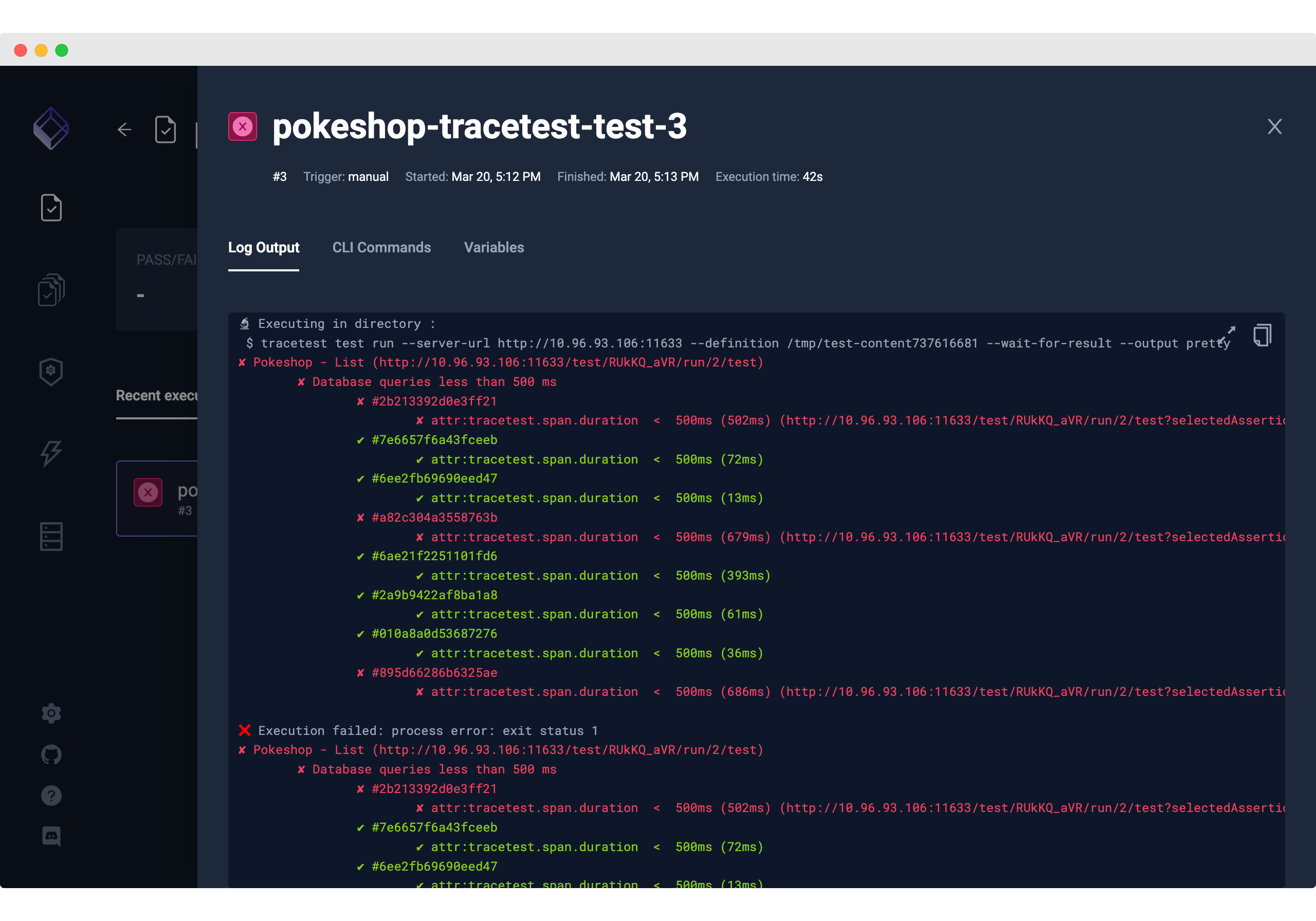Copy the log output to the clipboard
Image resolution: width=1316 pixels, height=921 pixels.
point(1262,335)
